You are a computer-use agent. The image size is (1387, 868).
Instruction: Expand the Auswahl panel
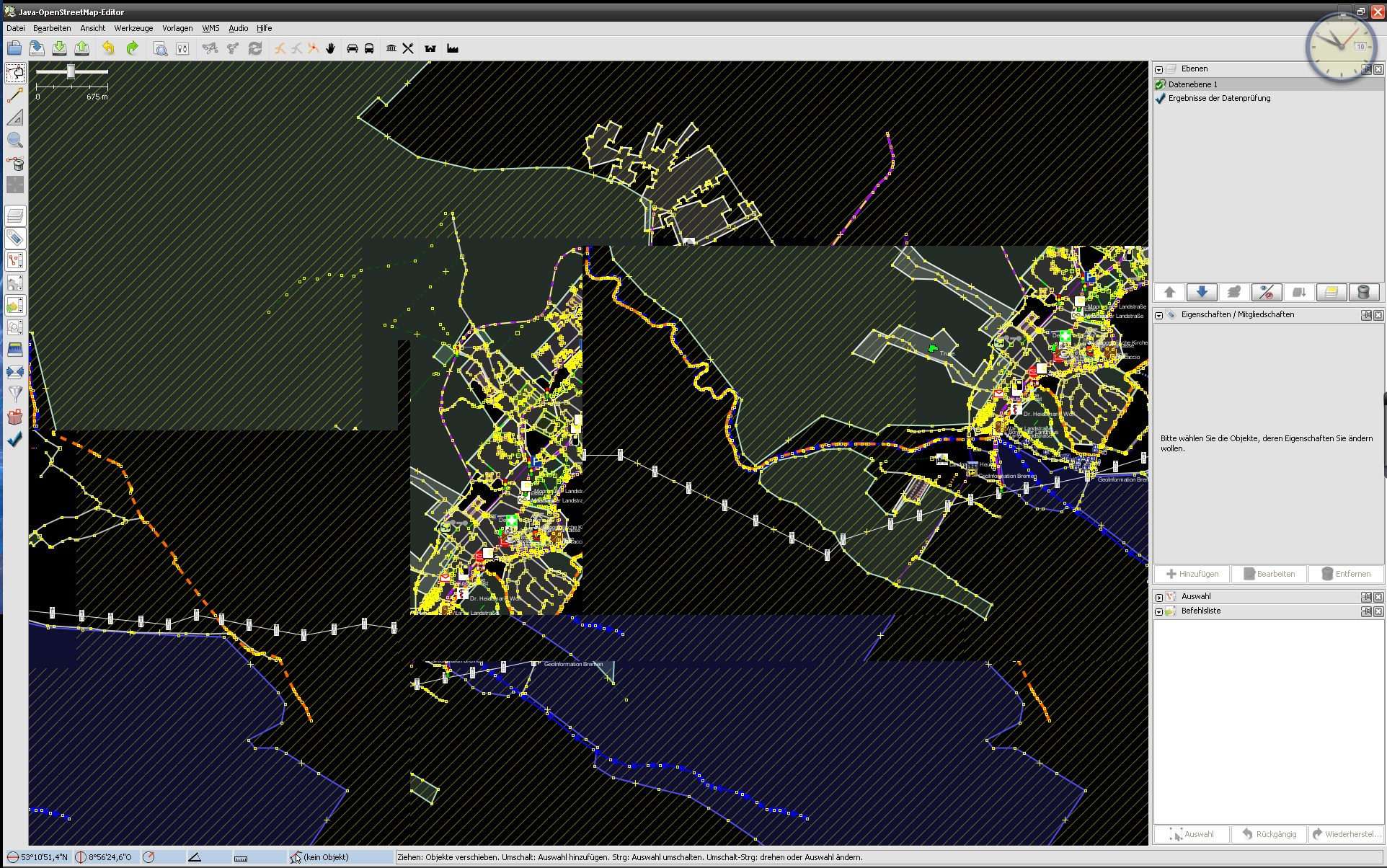pos(1158,597)
